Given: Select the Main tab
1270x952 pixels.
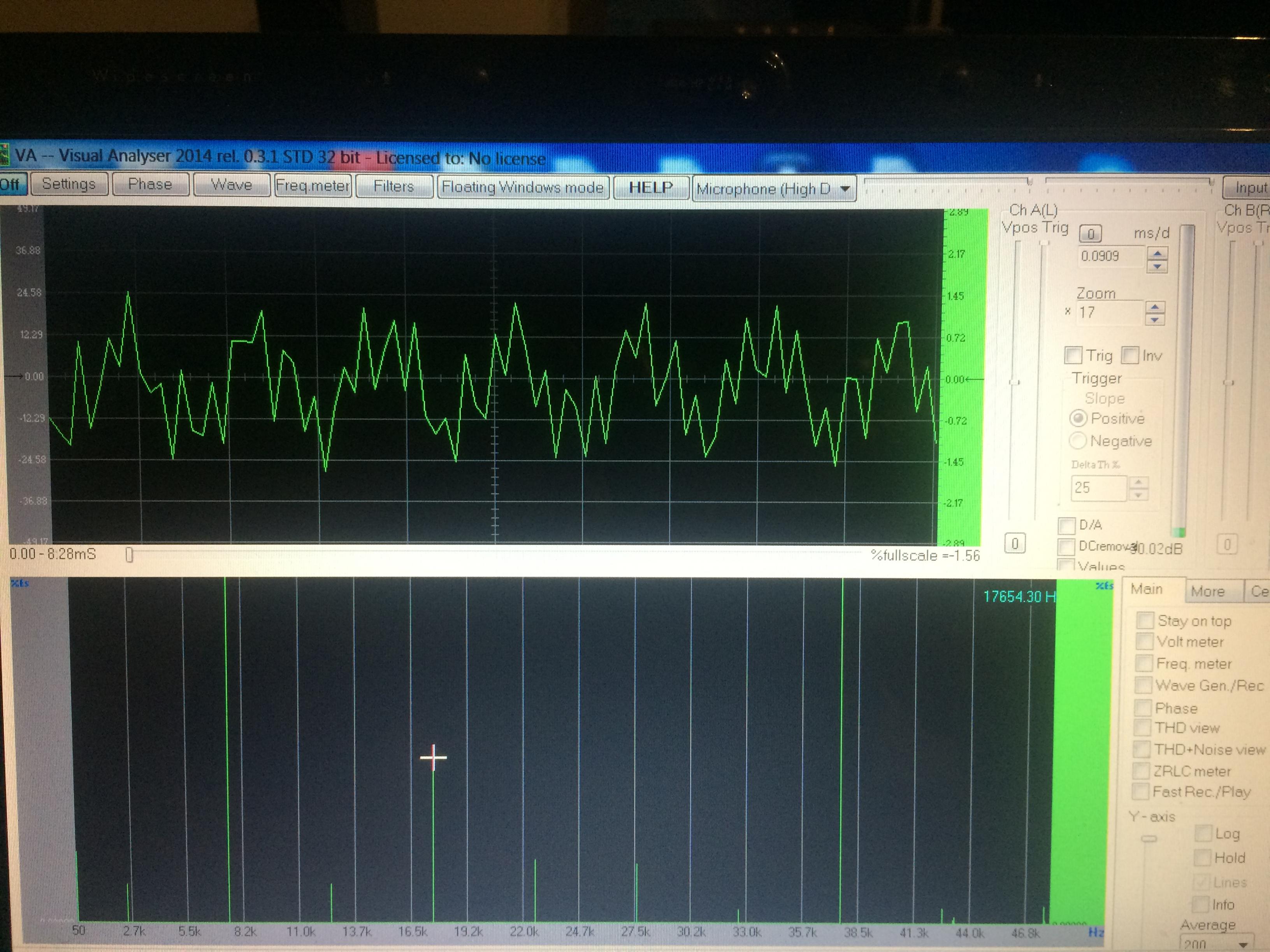Looking at the screenshot, I should tap(1146, 589).
